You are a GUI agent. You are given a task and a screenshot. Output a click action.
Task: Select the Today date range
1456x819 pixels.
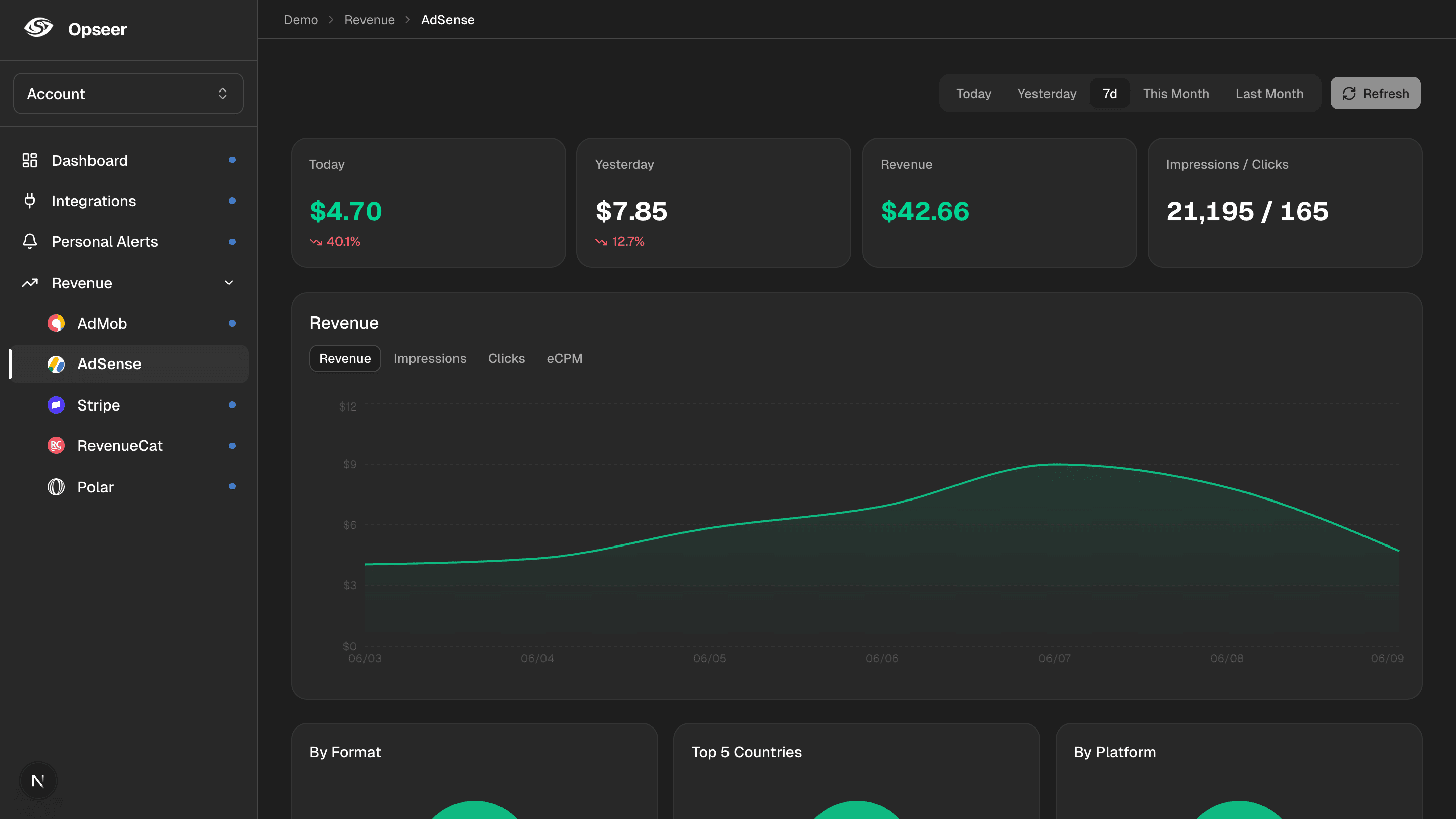coord(973,93)
